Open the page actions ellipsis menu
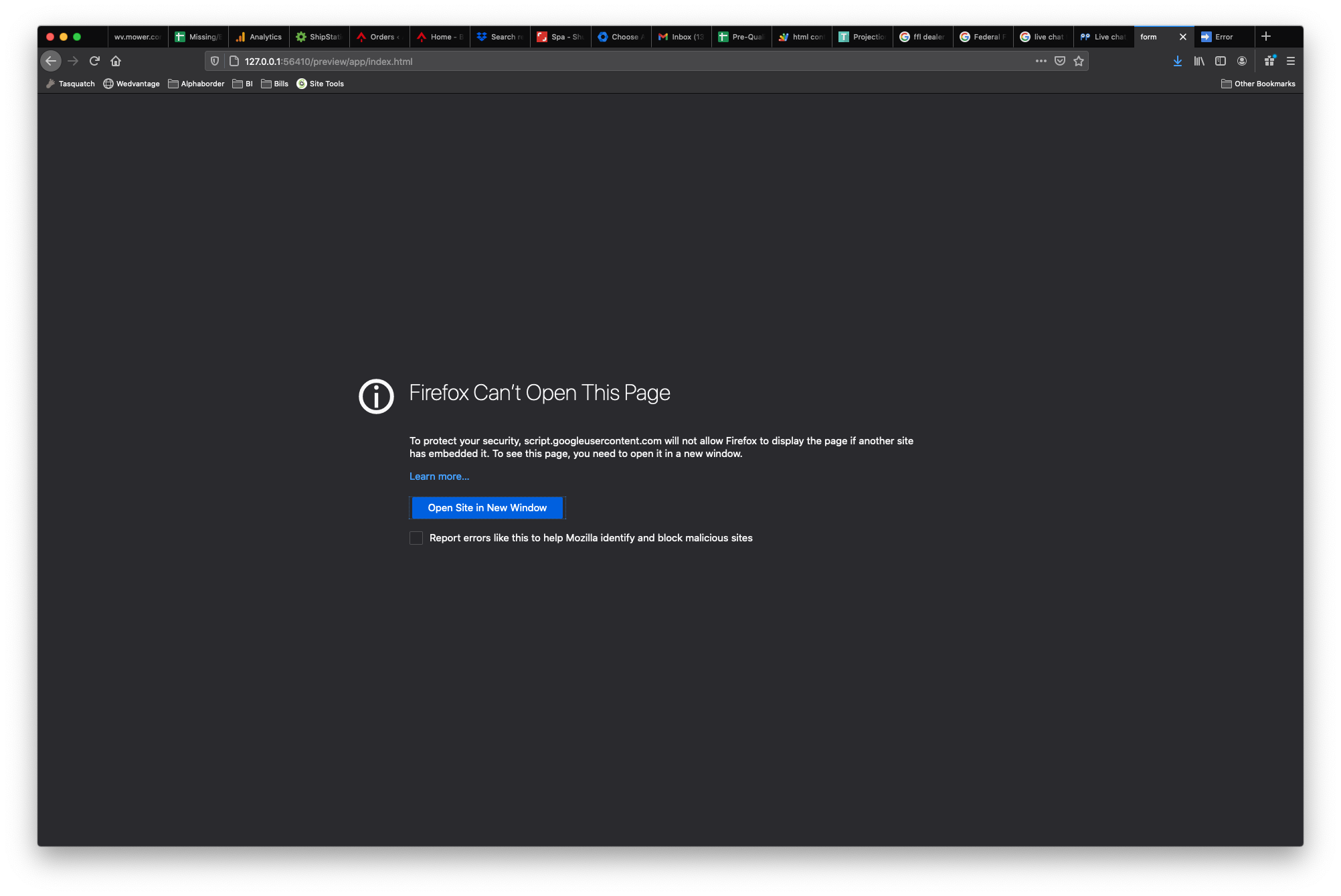The height and width of the screenshot is (896, 1341). coord(1041,61)
